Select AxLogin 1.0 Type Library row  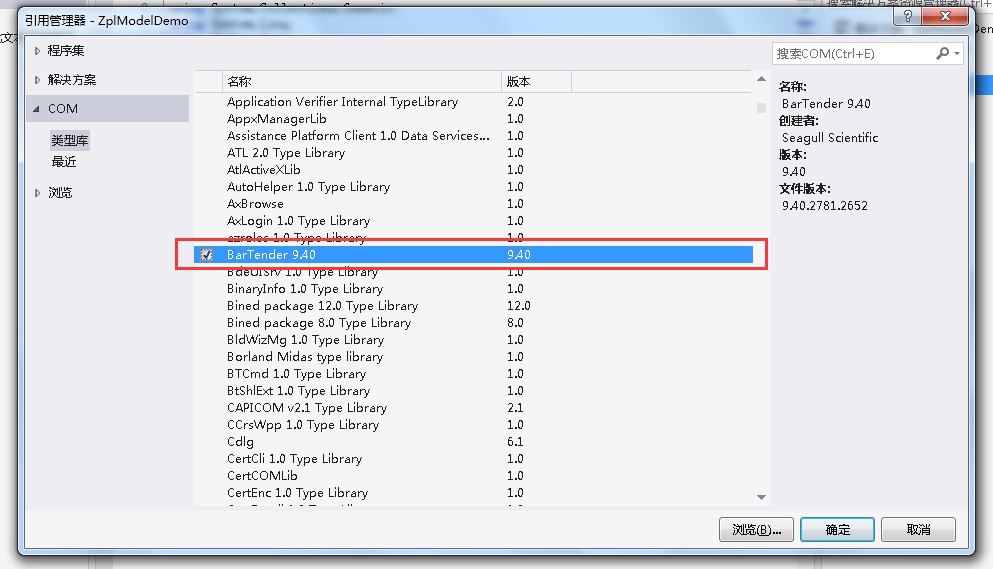(x=473, y=221)
